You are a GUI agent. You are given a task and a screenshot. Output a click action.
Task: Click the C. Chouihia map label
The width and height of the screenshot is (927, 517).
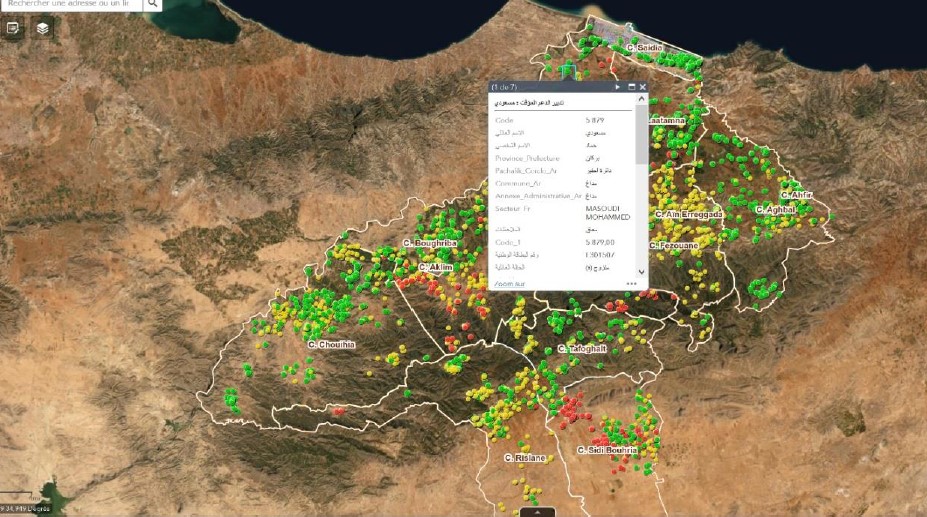point(331,344)
